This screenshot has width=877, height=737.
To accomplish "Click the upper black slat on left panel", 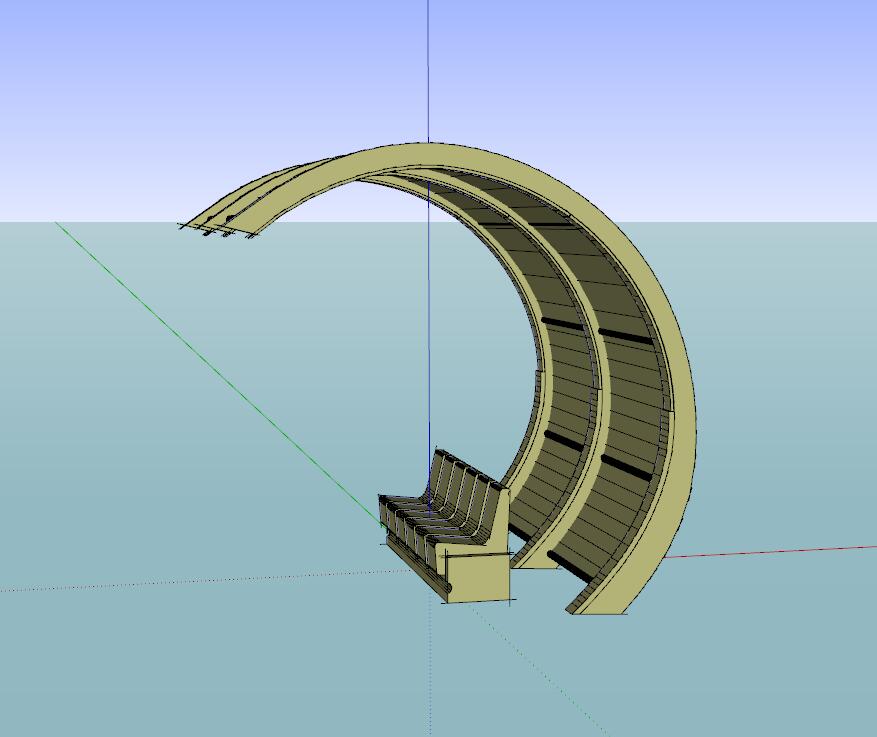I will (x=562, y=325).
